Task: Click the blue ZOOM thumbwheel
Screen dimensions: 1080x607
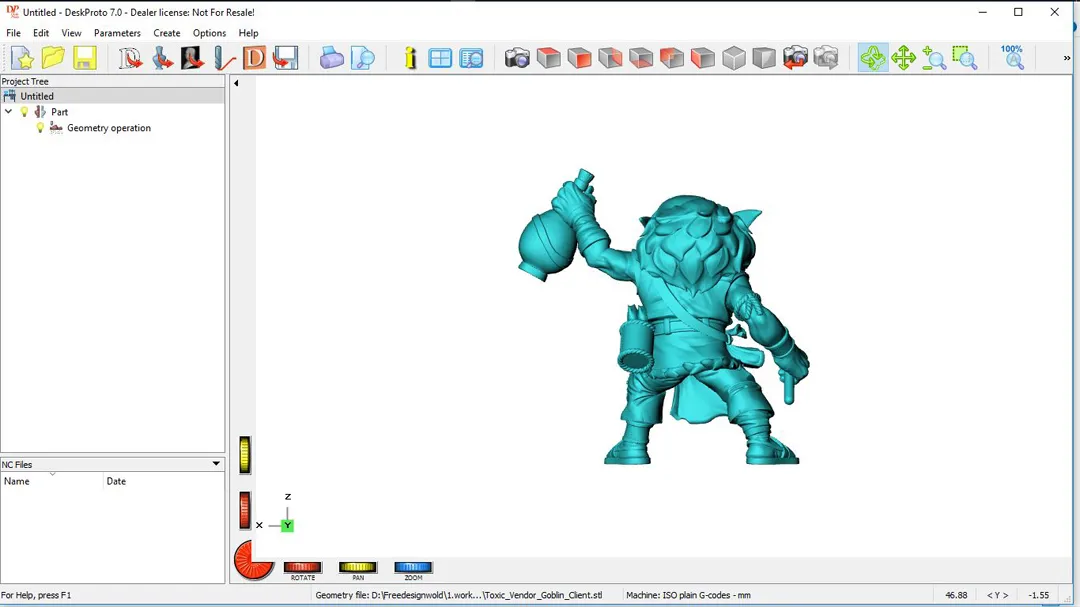Action: pyautogui.click(x=413, y=568)
